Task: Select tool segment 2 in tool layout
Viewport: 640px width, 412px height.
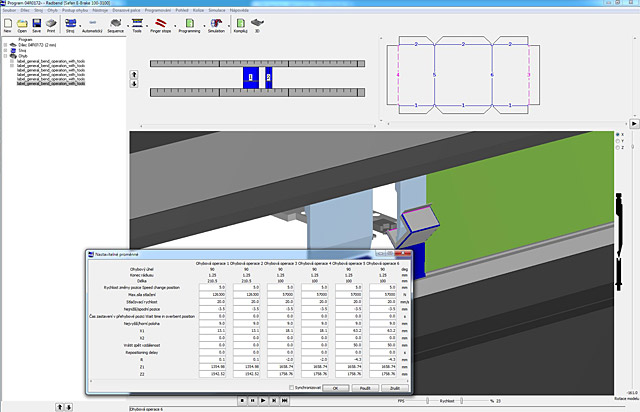Action: pos(269,77)
